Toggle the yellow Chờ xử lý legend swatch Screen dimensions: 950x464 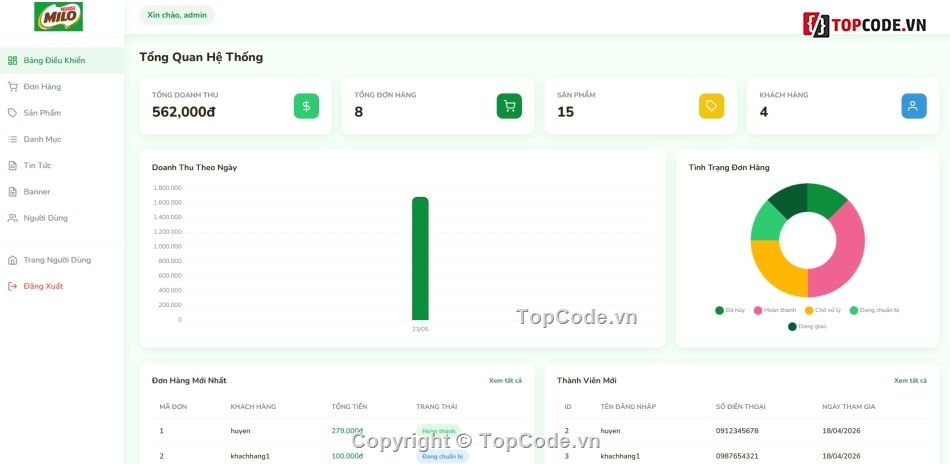[x=809, y=310]
